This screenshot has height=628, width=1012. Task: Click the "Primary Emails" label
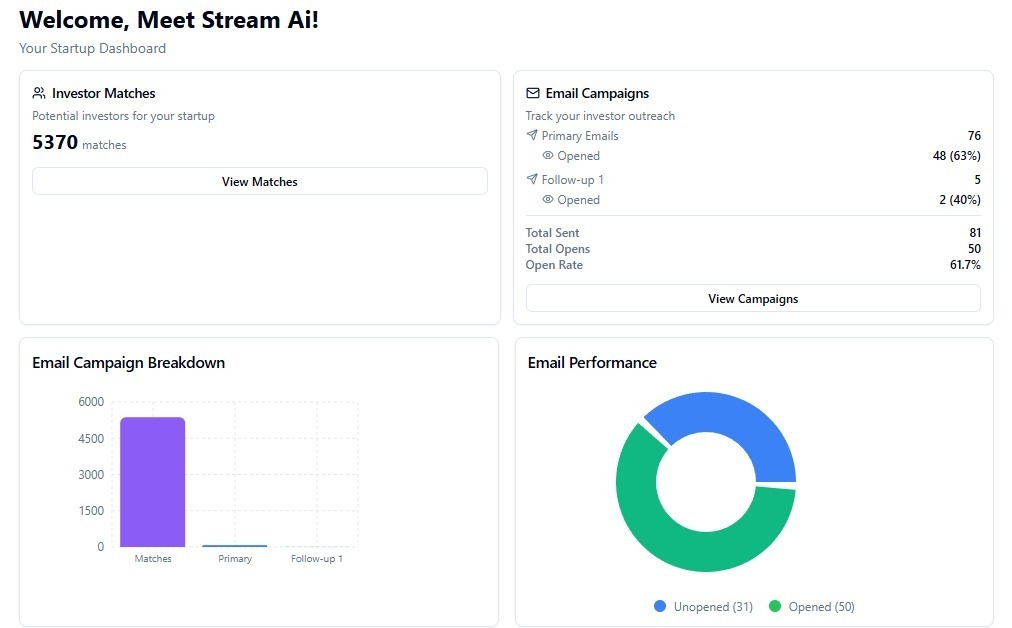click(580, 136)
